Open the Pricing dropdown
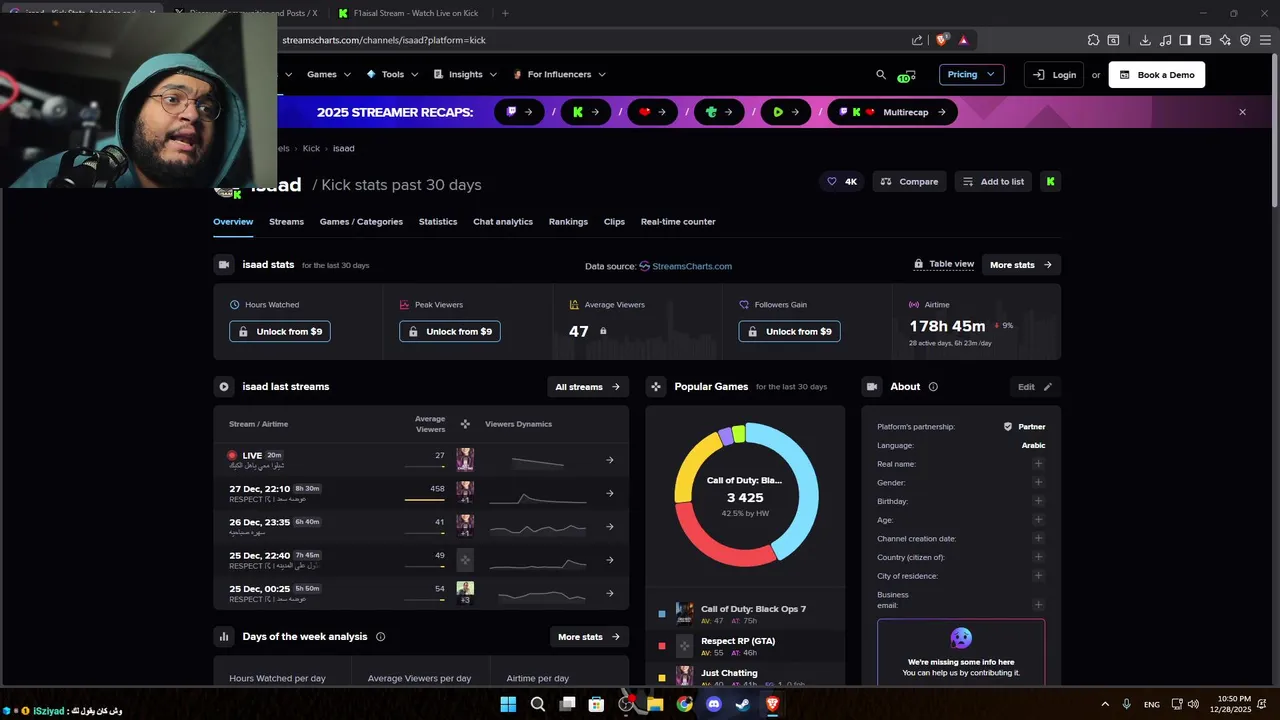 point(971,74)
